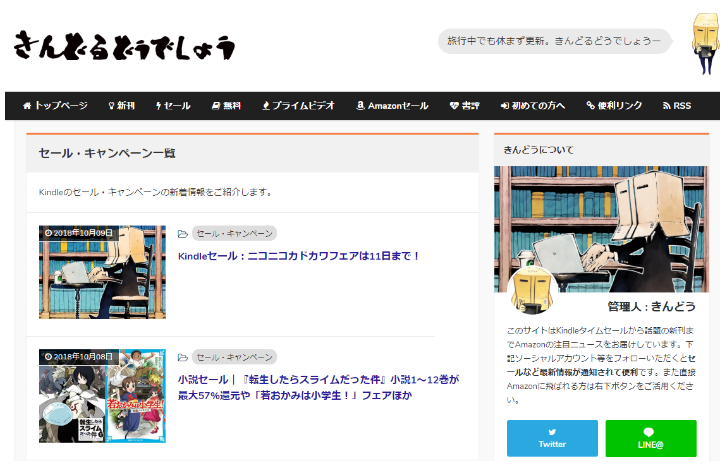Open the October 8 manga cover thumbnail
Image resolution: width=728 pixels, height=464 pixels.
[x=102, y=395]
